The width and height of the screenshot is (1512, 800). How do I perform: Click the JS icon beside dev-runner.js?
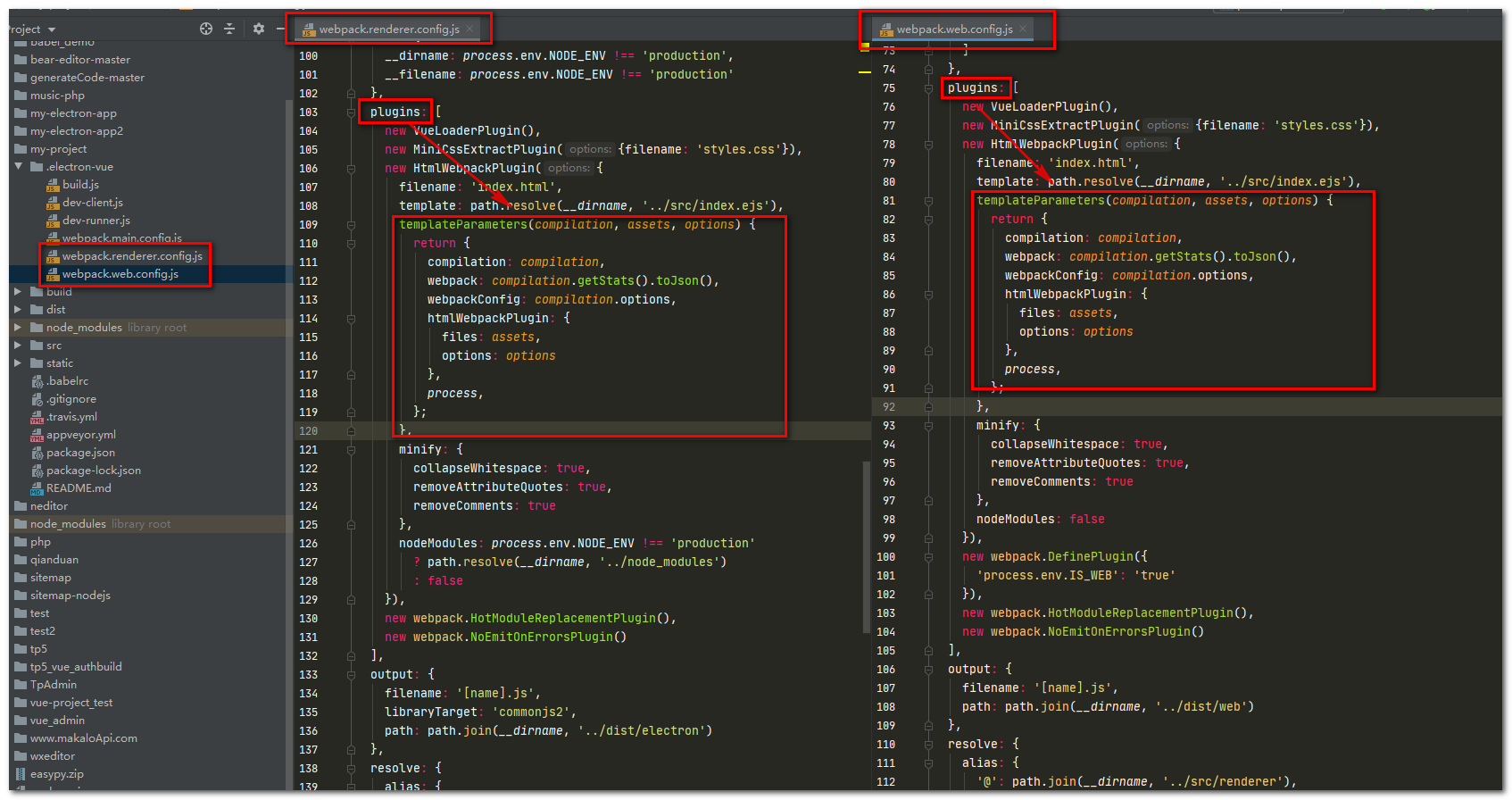tap(53, 221)
